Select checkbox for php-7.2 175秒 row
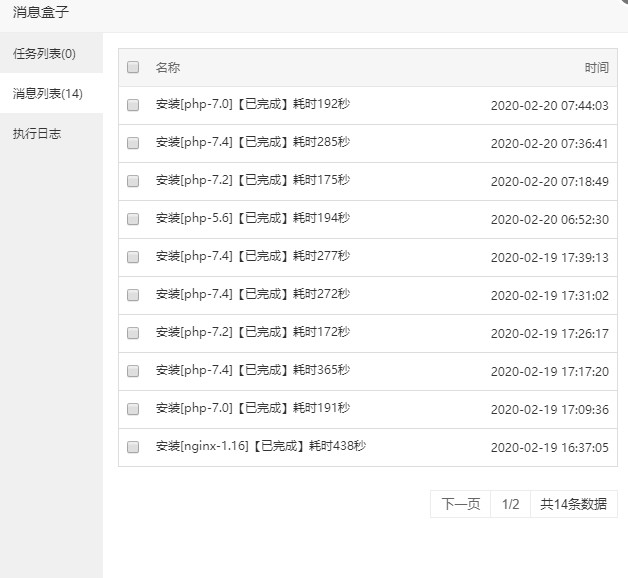Screen dimensions: 628x578 pyautogui.click(x=133, y=181)
